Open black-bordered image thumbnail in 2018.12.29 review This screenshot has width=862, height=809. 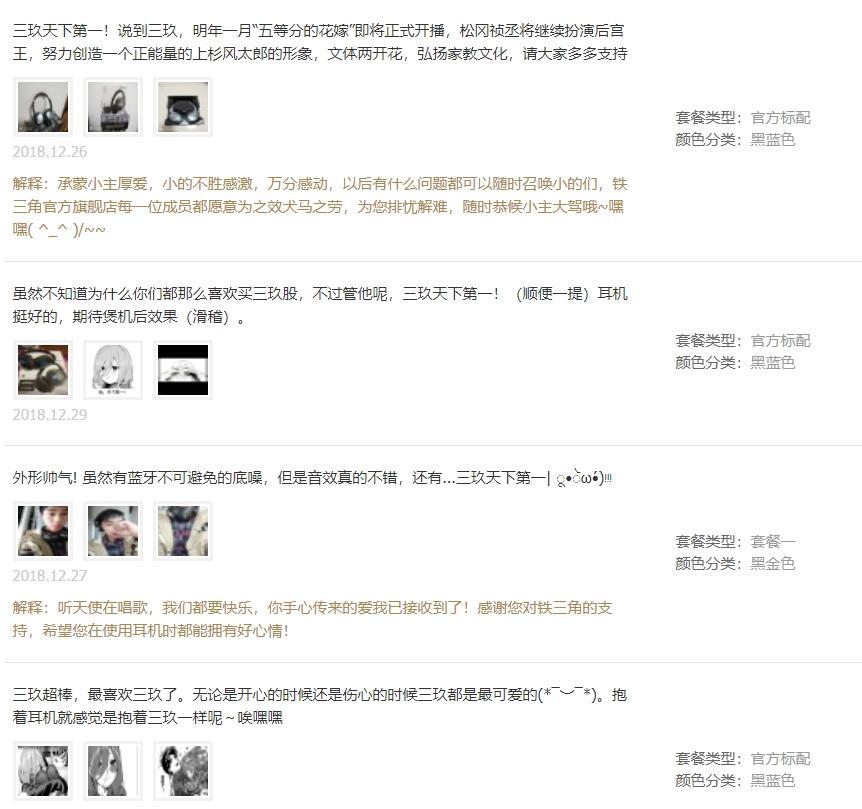183,370
